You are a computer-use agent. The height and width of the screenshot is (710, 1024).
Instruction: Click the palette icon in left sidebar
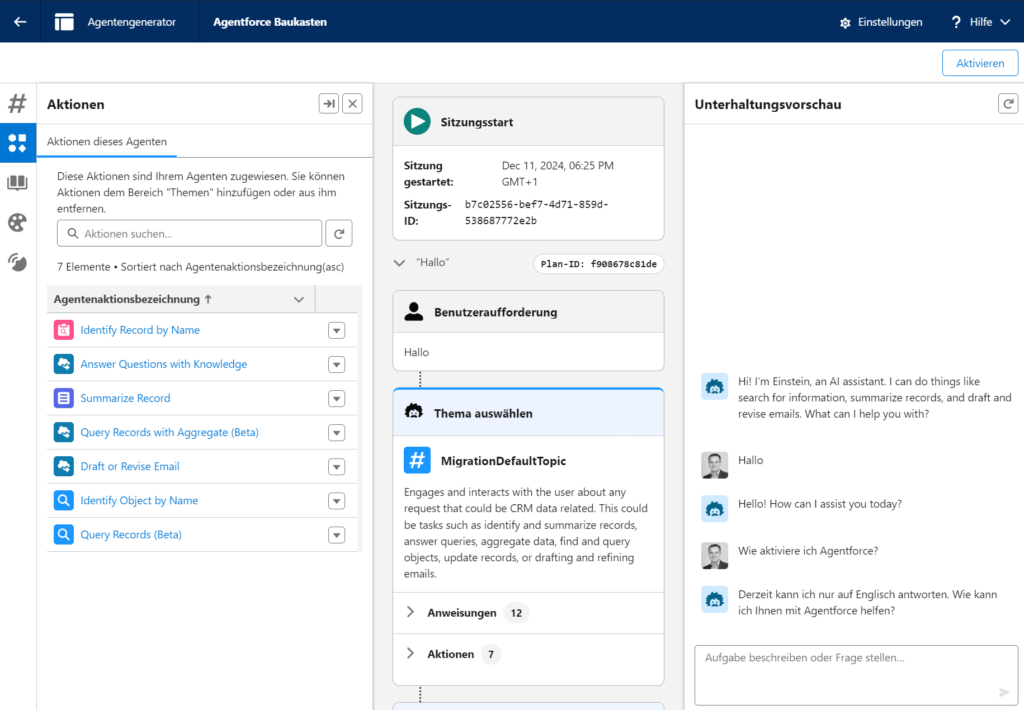click(17, 222)
